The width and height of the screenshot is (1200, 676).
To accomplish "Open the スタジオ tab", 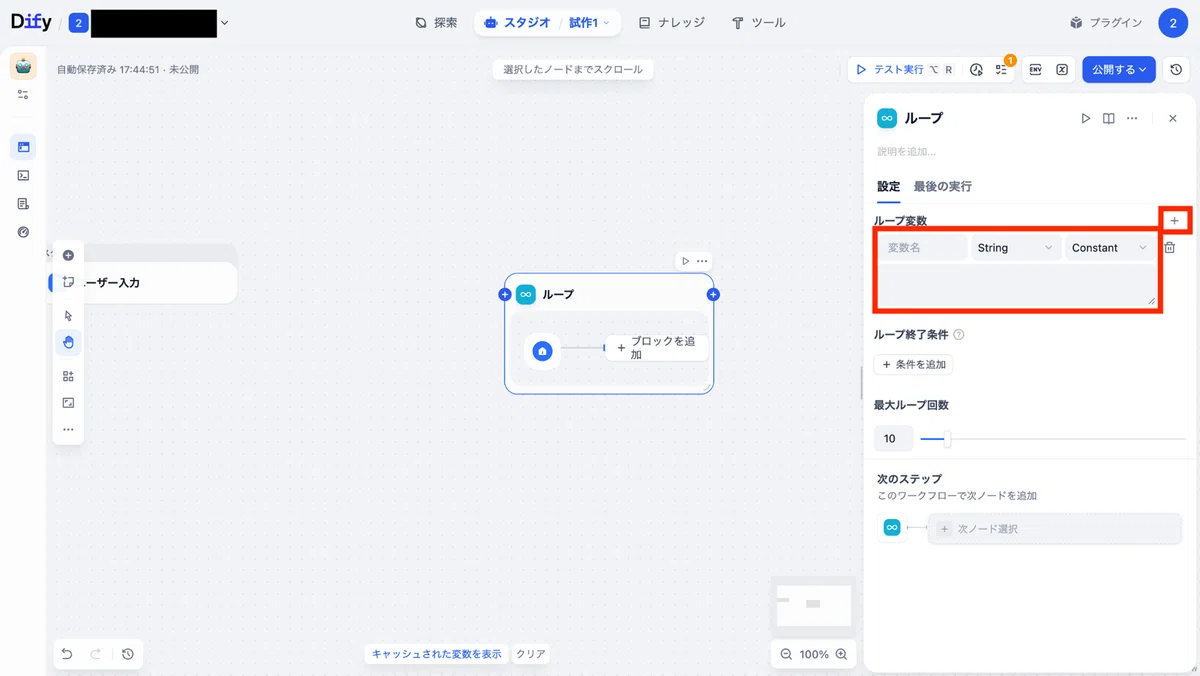I will click(x=517, y=22).
